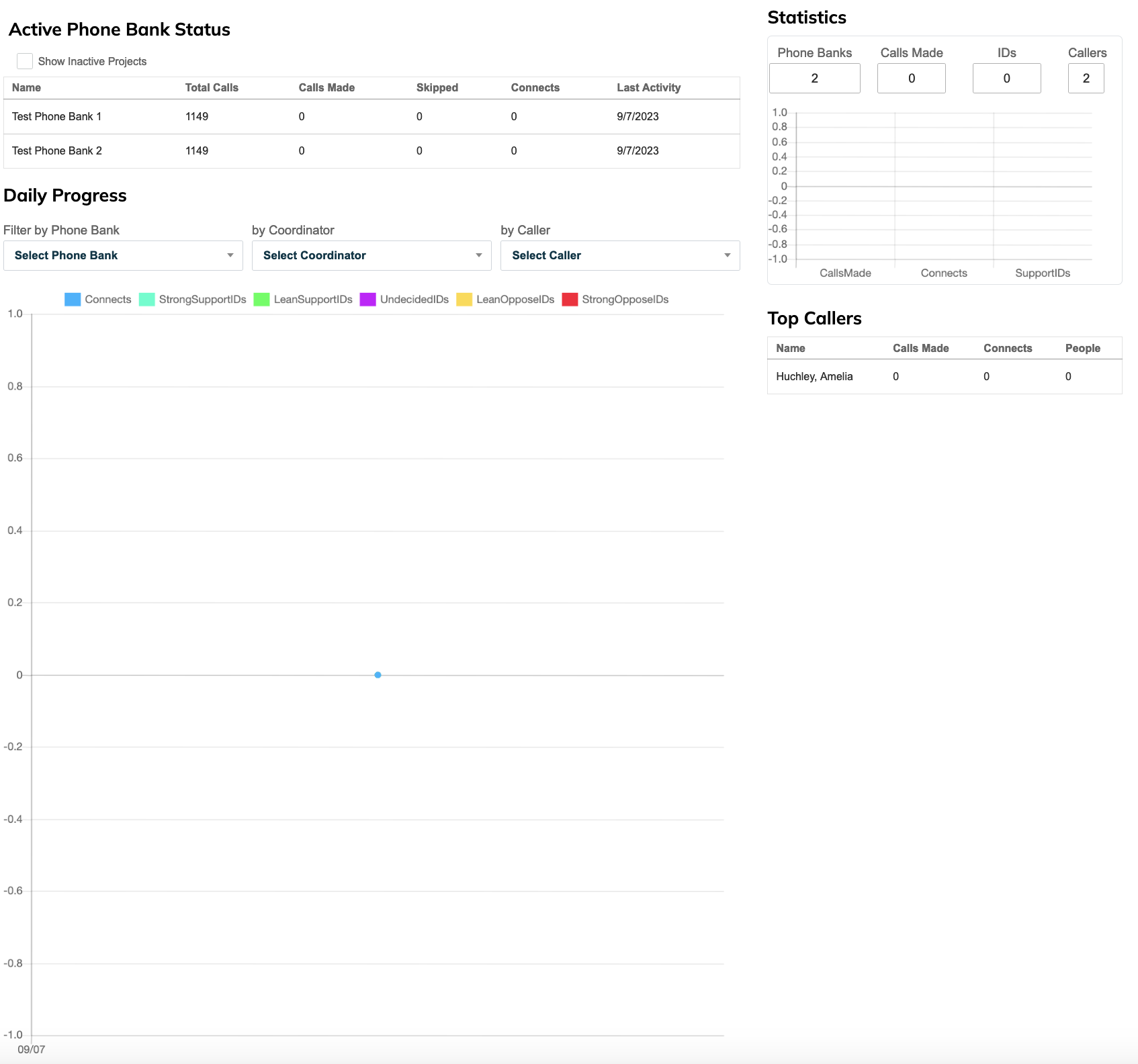This screenshot has width=1138, height=1064.
Task: Sort table by Total Calls column header
Action: pos(212,87)
